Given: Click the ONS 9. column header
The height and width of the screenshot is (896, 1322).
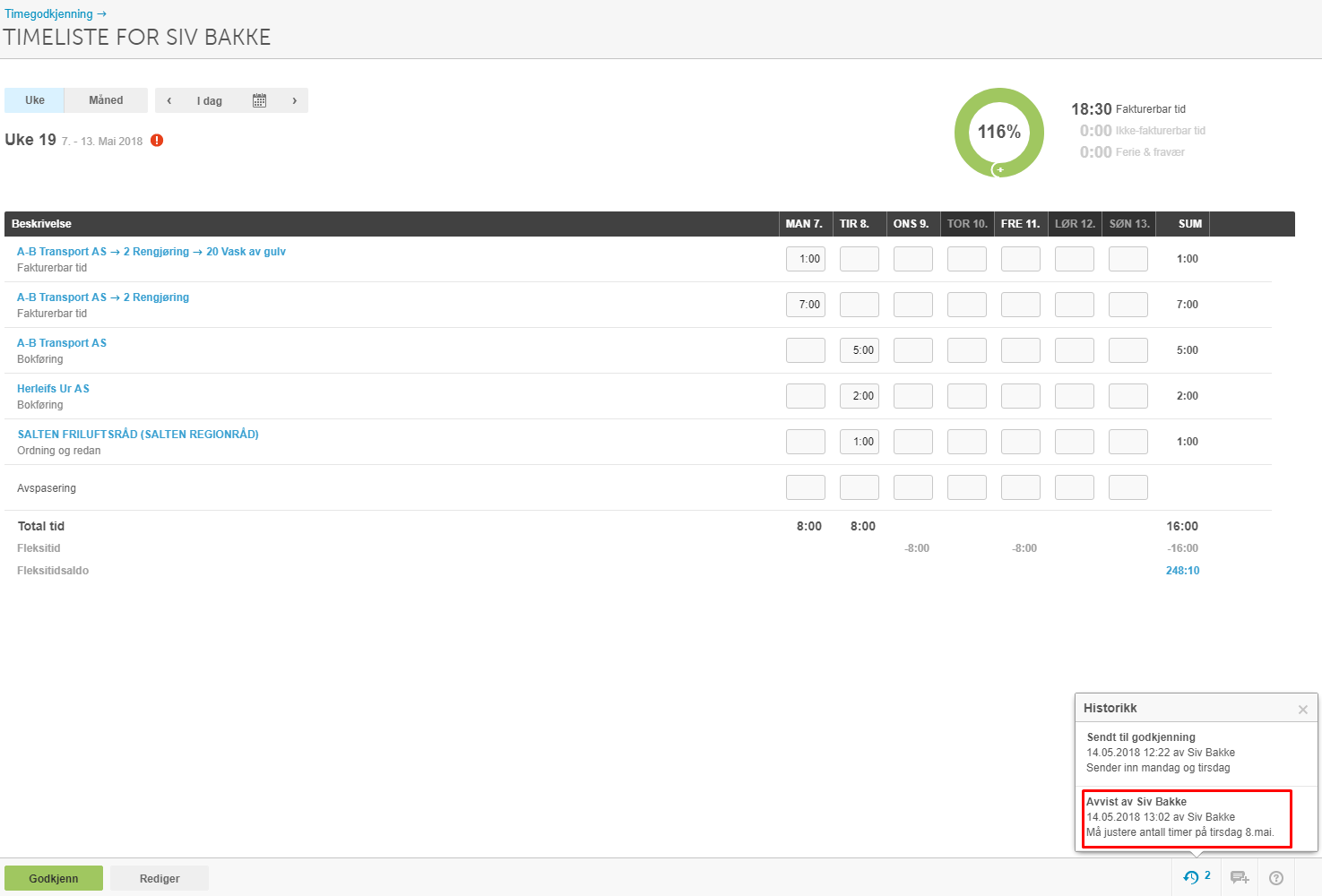Looking at the screenshot, I should coord(912,224).
